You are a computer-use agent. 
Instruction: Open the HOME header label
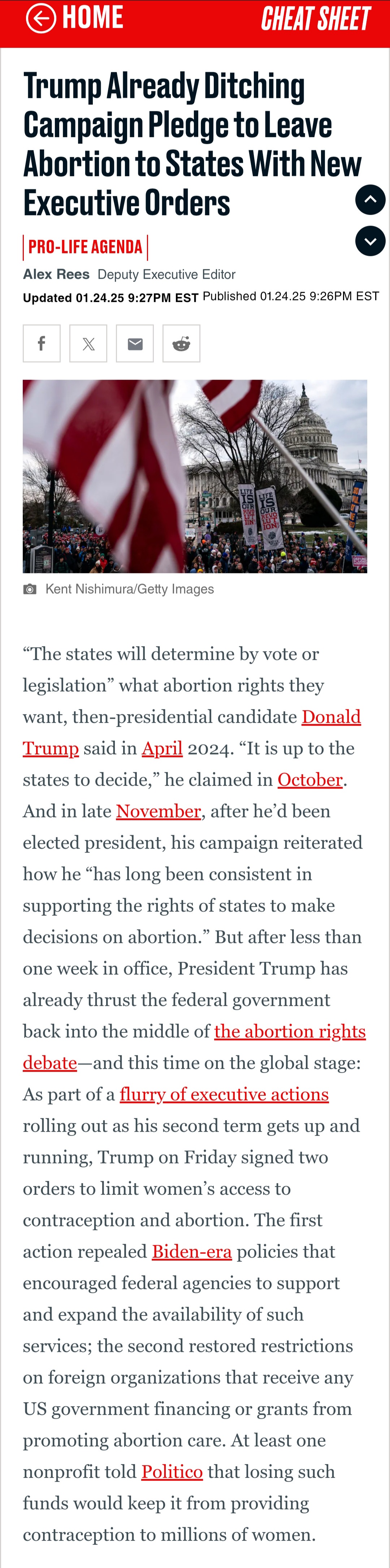point(93,17)
